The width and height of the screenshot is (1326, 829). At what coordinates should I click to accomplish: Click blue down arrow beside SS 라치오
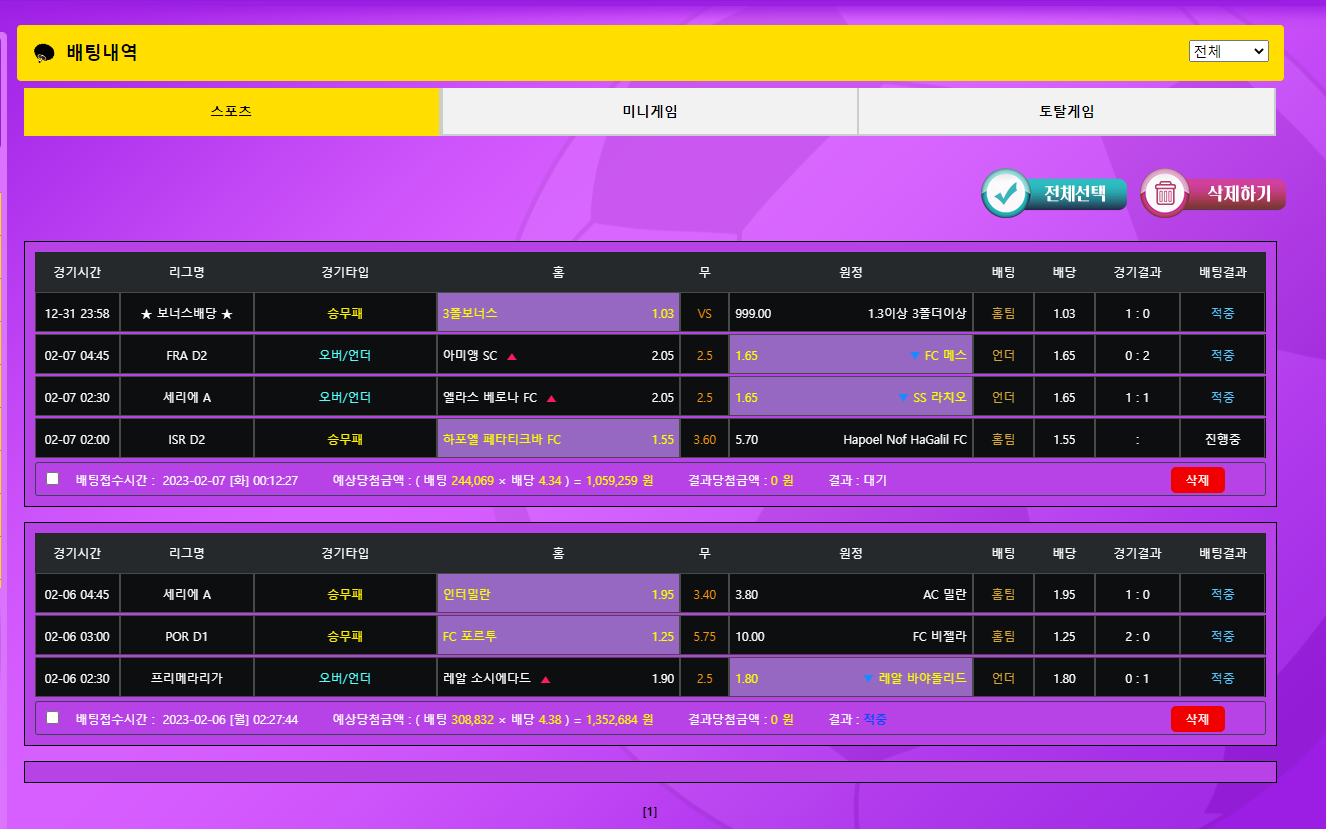[904, 398]
